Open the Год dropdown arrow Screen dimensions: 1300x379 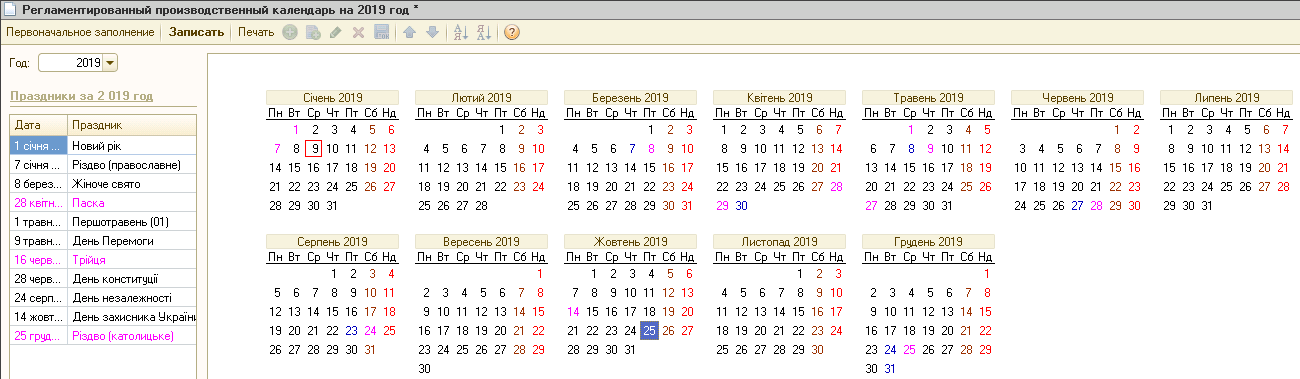(110, 63)
